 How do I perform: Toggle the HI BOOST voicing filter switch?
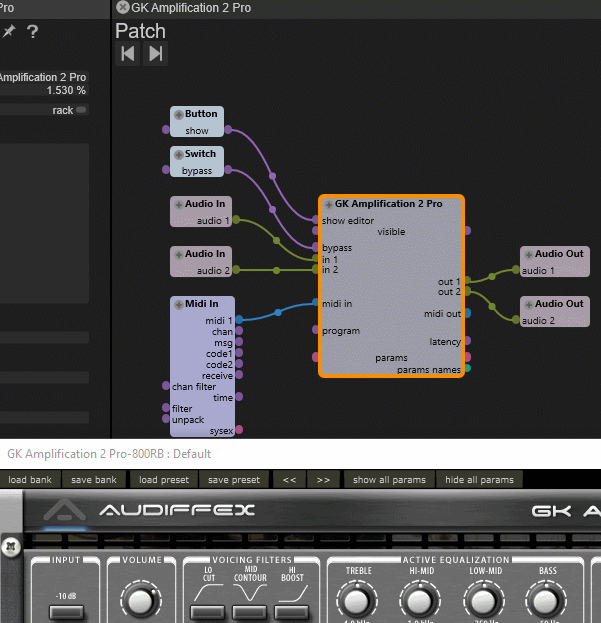[292, 612]
